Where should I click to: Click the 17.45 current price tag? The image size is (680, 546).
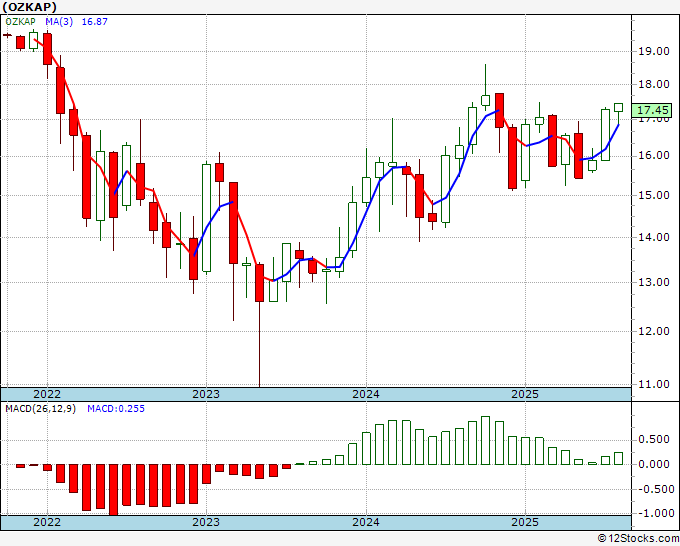click(652, 111)
